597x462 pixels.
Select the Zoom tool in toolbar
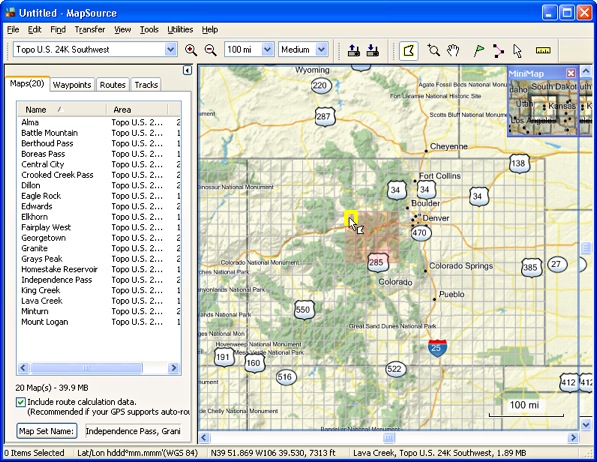(433, 50)
